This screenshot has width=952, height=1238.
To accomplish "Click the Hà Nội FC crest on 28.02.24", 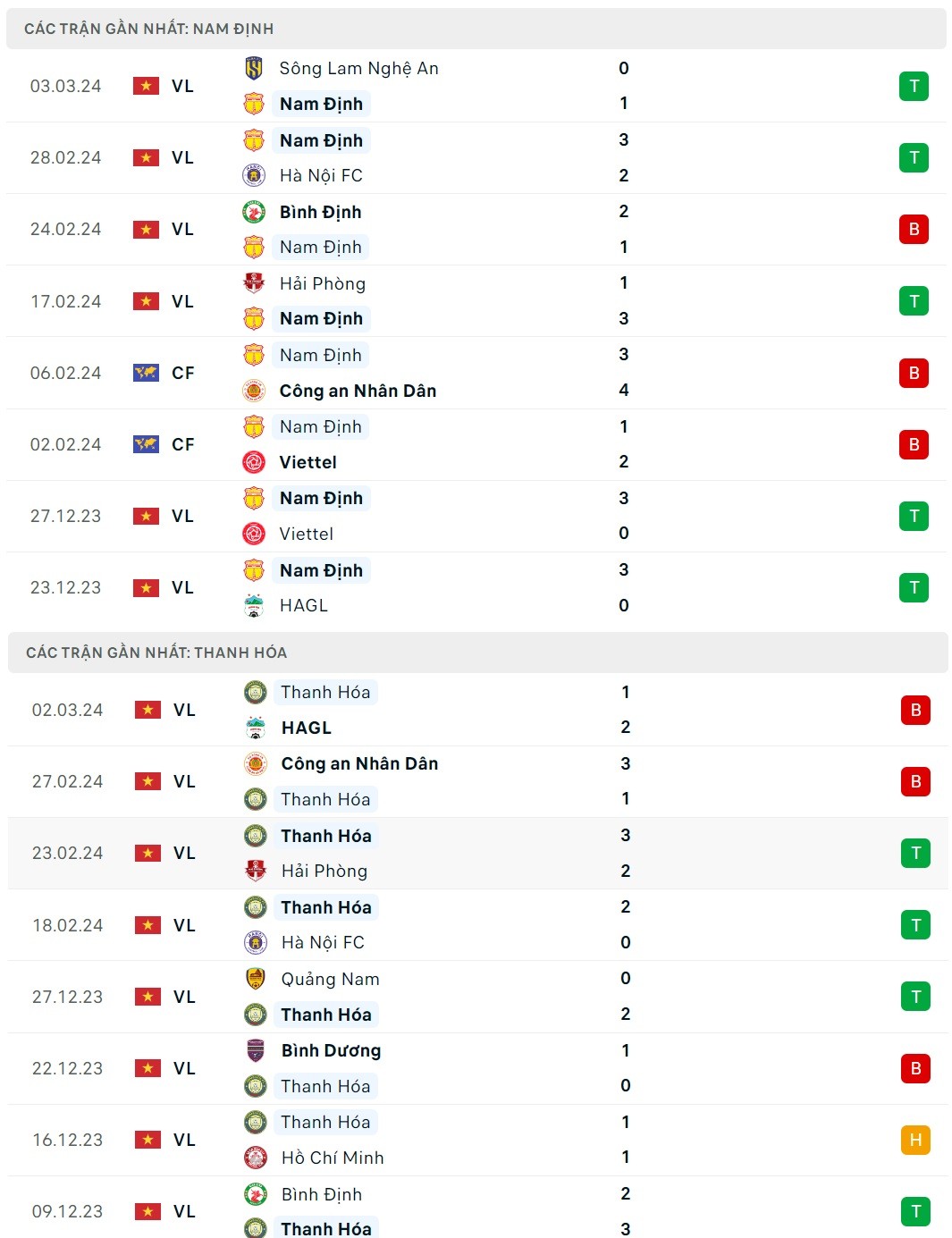I will point(254,175).
